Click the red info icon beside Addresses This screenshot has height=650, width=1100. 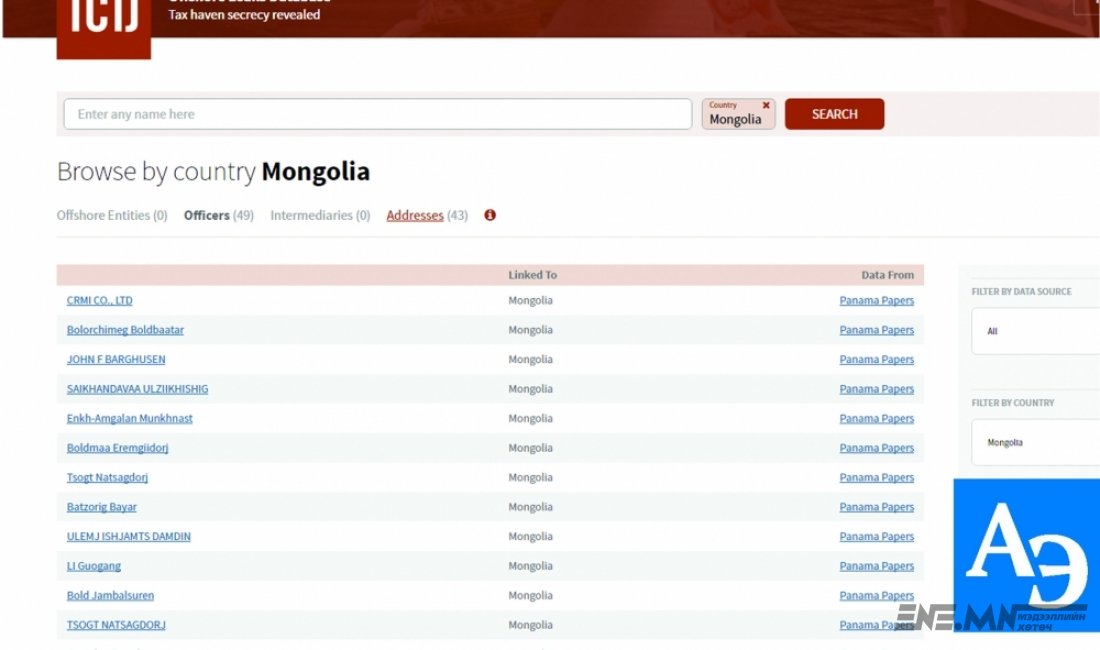(490, 215)
